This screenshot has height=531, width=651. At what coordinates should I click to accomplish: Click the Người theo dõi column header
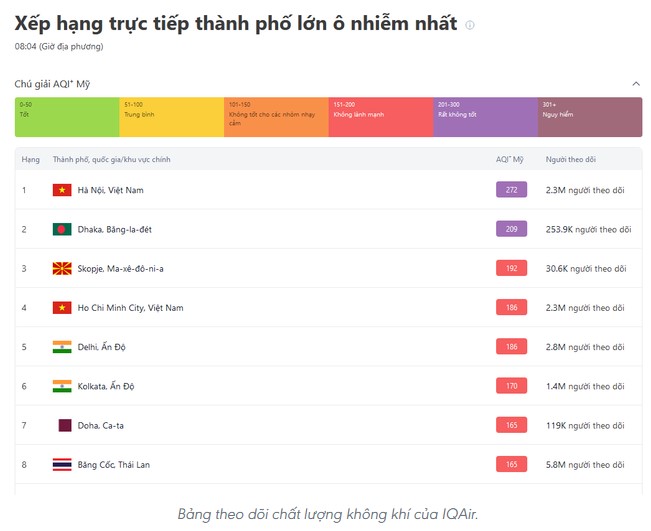tap(570, 159)
